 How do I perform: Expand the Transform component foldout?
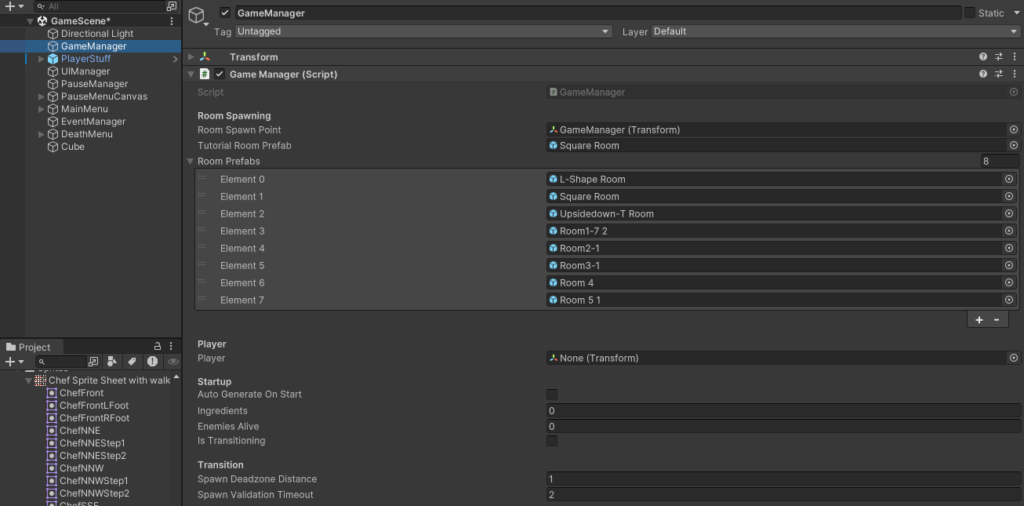tap(191, 57)
